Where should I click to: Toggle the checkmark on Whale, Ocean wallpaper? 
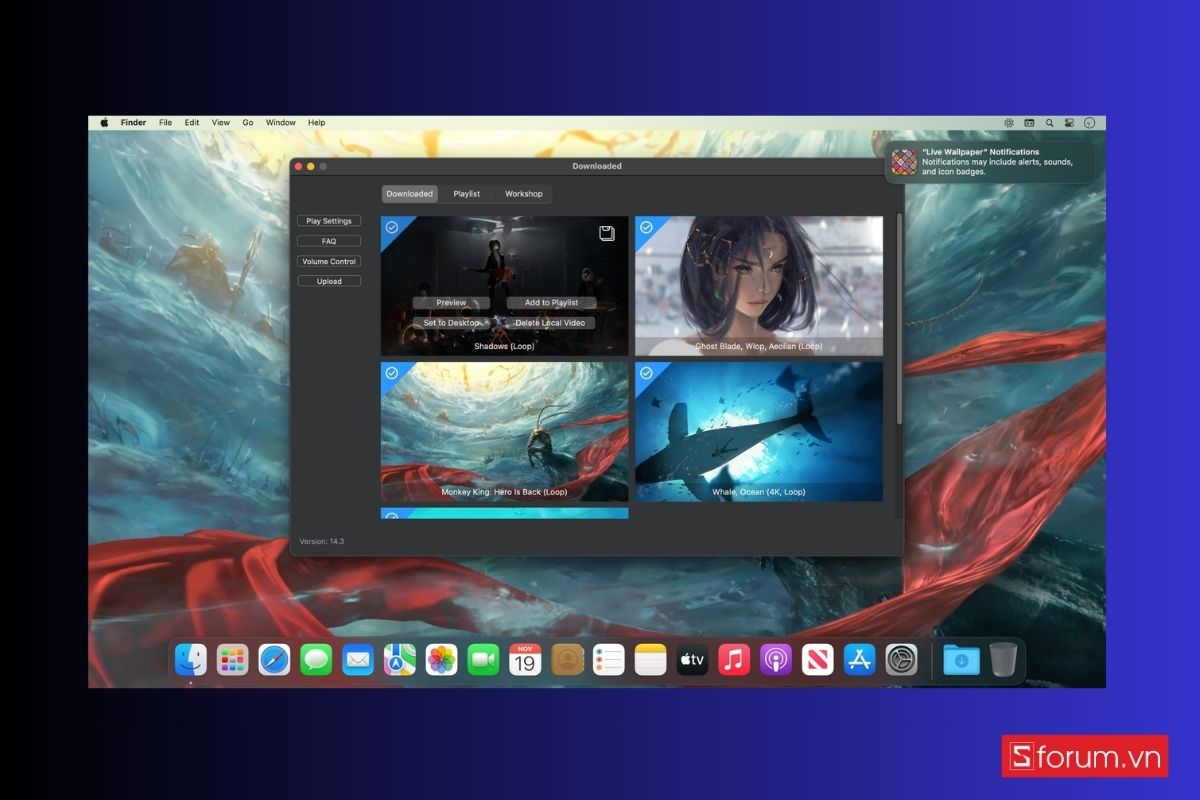646,373
